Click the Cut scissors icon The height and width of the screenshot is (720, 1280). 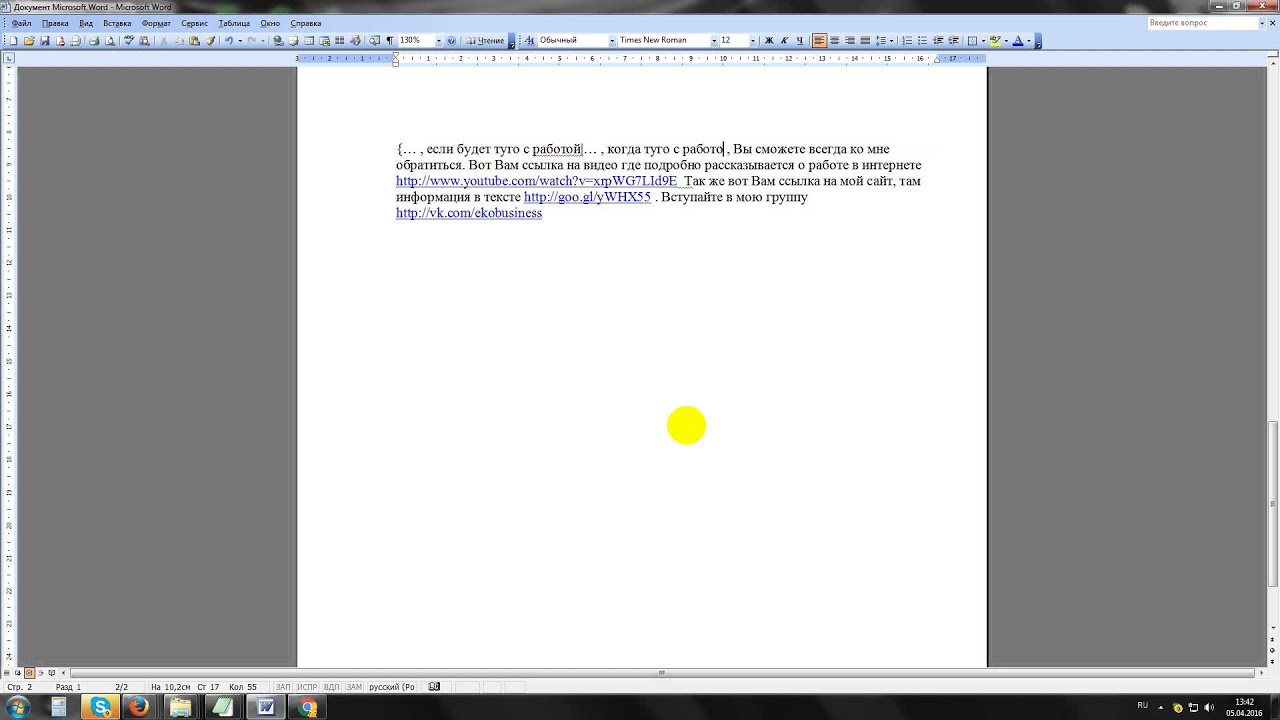coord(164,41)
